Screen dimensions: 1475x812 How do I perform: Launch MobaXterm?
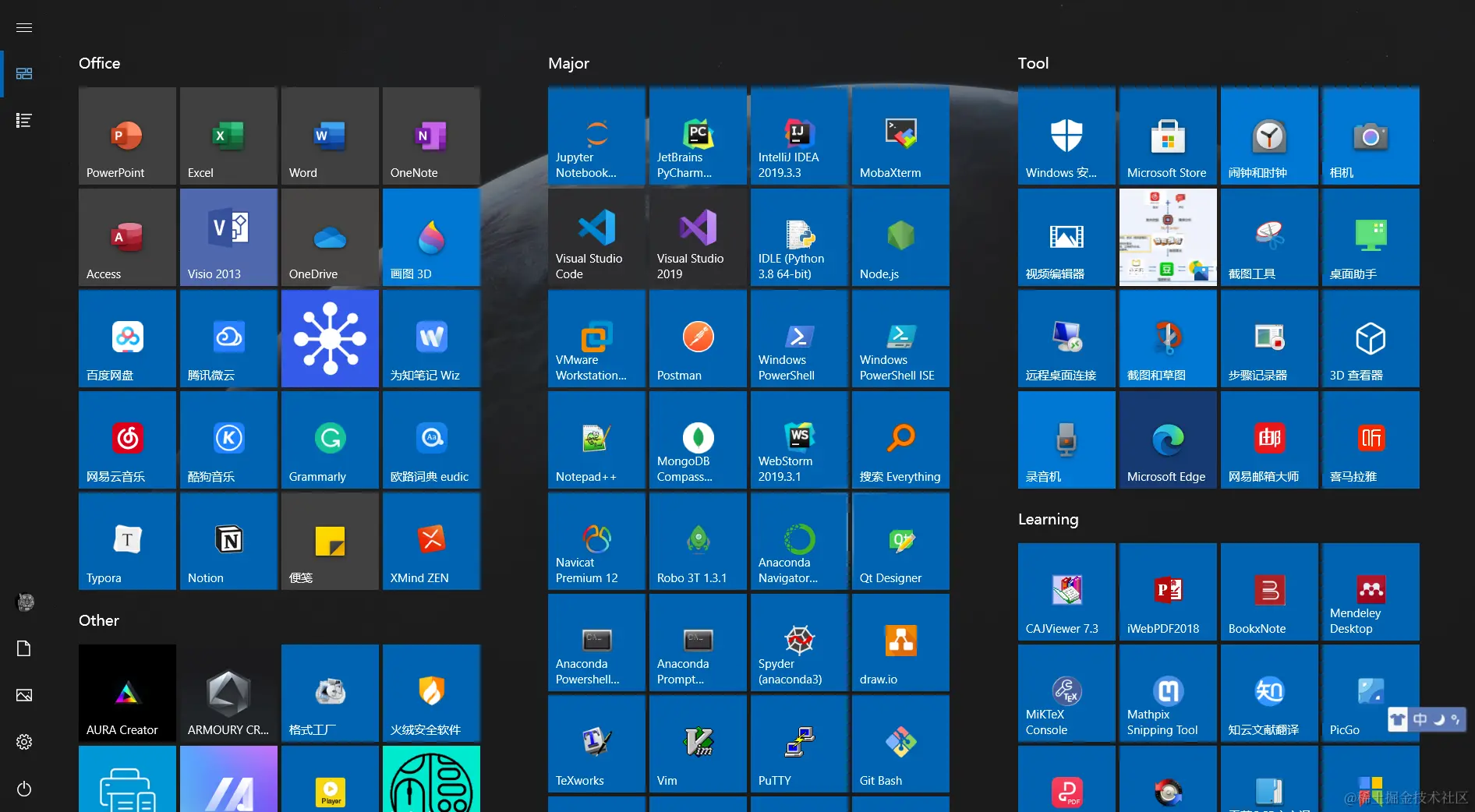pos(900,136)
